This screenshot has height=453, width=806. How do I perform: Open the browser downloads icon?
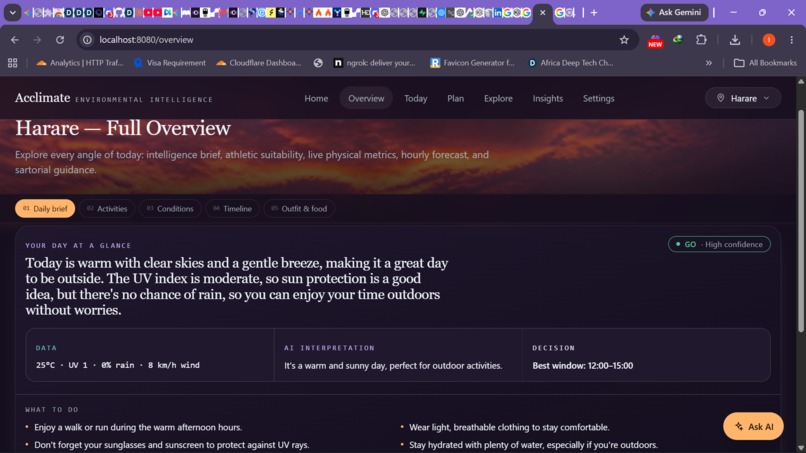(735, 40)
